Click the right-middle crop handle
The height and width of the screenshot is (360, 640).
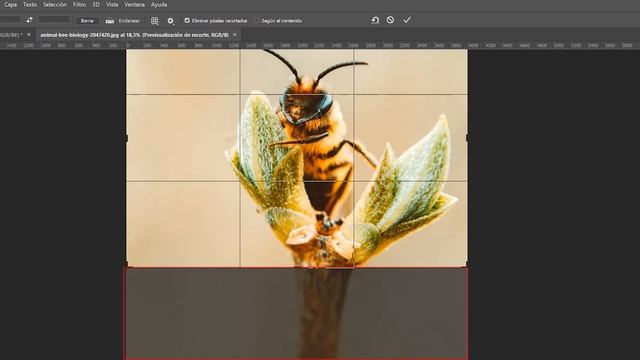(x=467, y=138)
